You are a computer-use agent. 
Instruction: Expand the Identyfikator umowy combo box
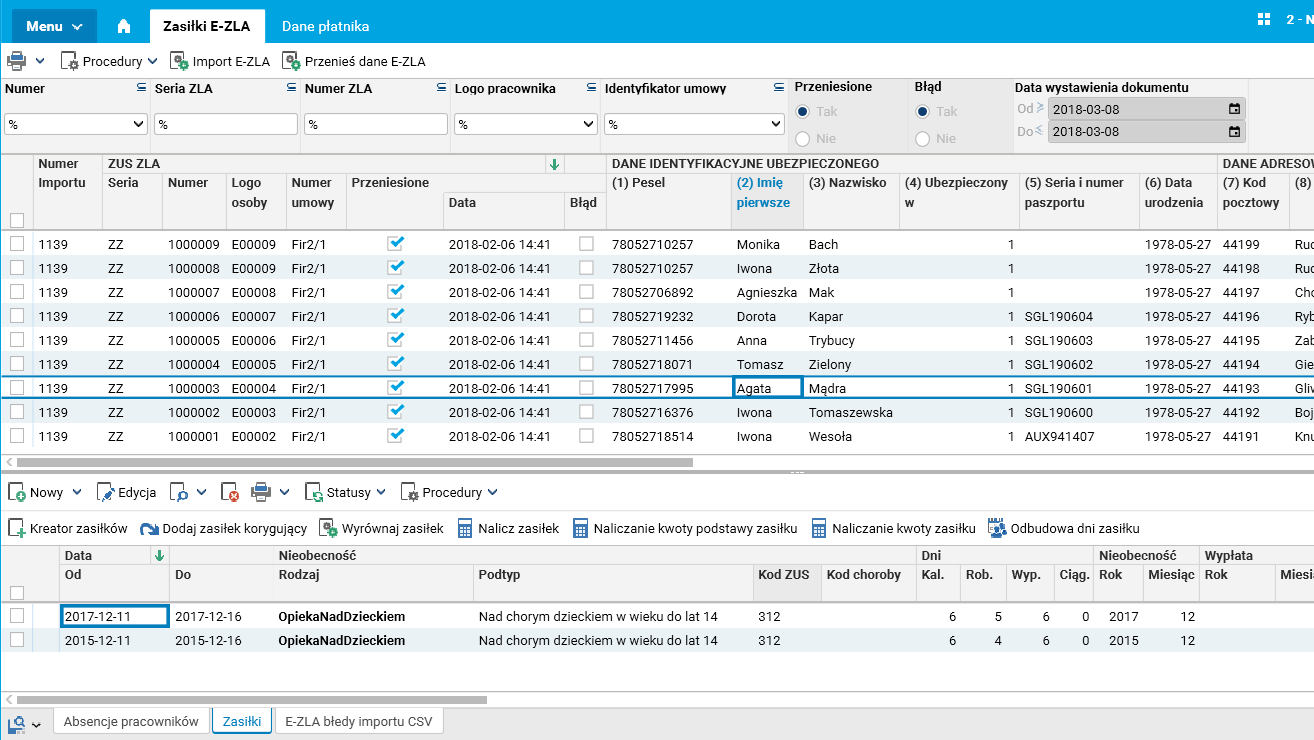coord(776,125)
